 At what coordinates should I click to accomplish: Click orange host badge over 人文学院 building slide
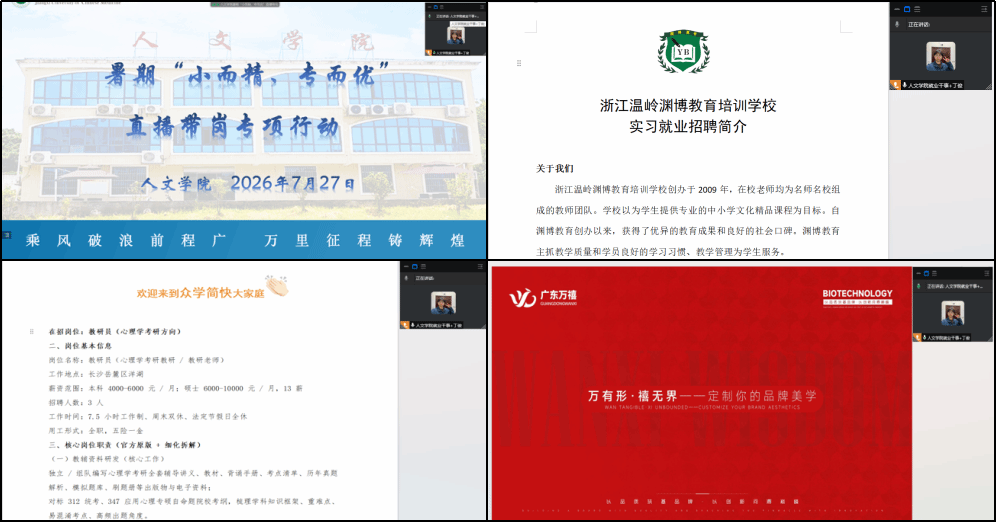(429, 53)
